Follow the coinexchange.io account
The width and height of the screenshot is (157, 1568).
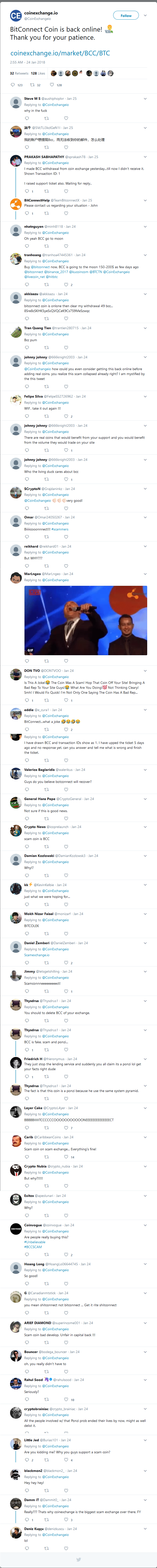coord(126,15)
